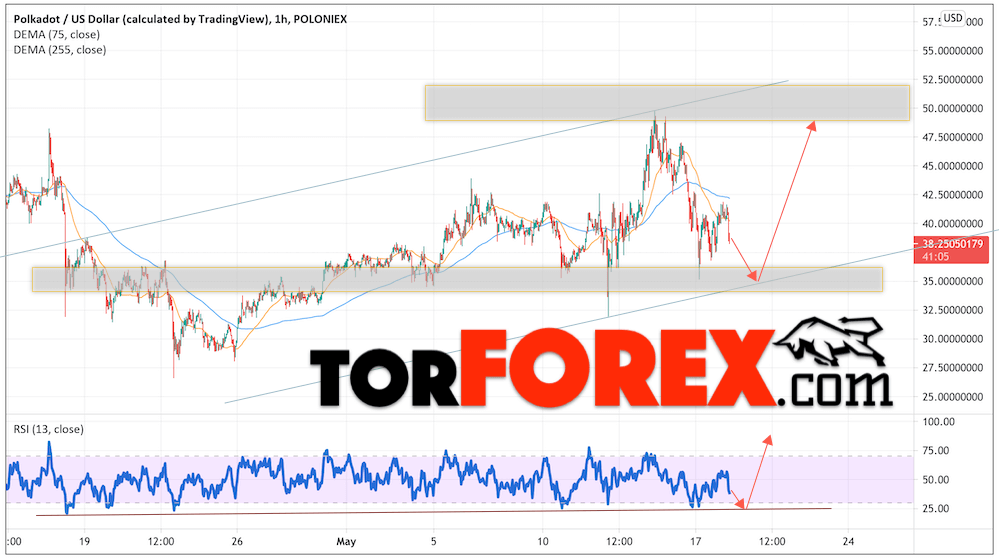Select the DEMA (75, close) indicator label

[57, 34]
